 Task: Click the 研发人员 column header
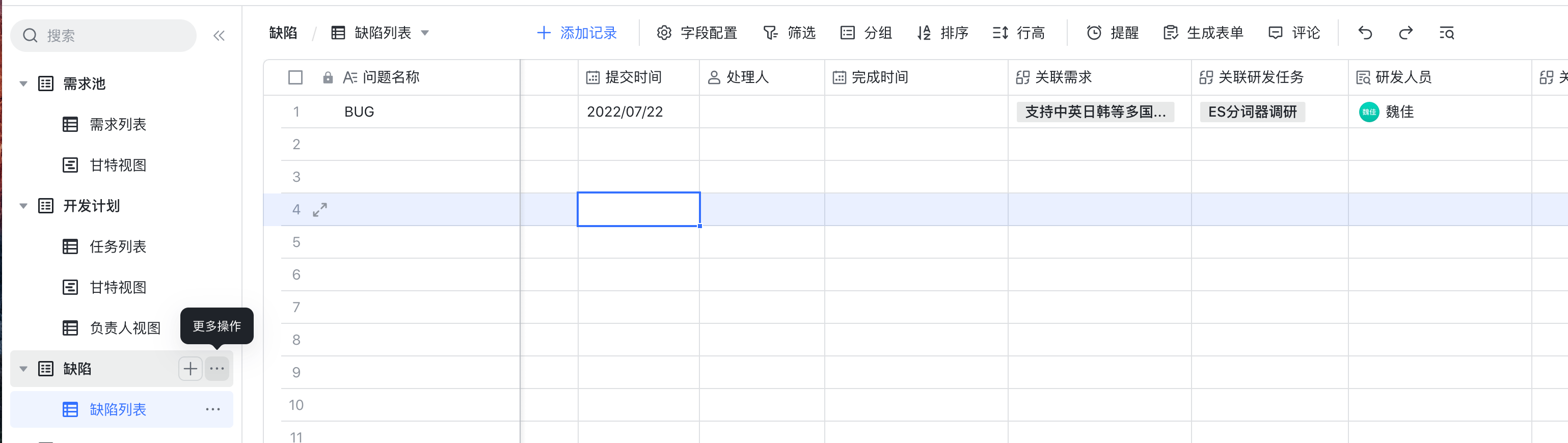[1440, 77]
